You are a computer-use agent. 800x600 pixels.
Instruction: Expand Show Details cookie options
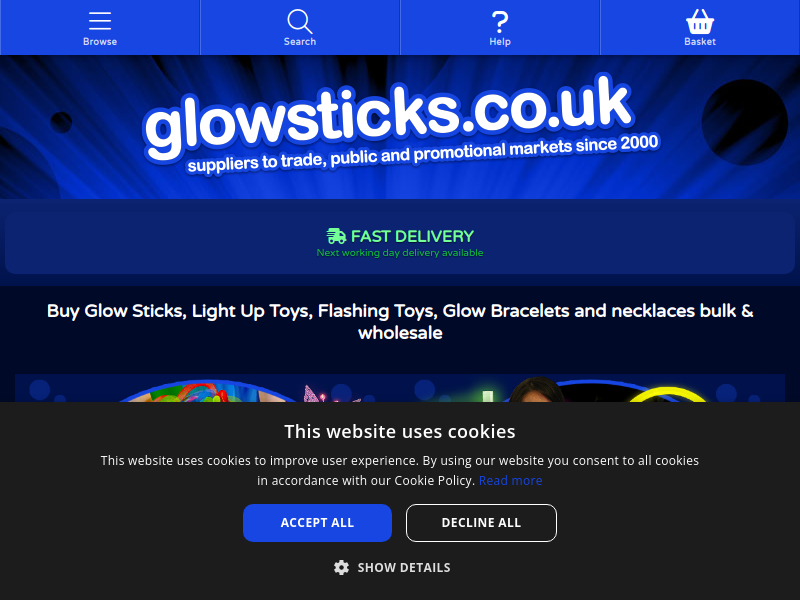[392, 567]
